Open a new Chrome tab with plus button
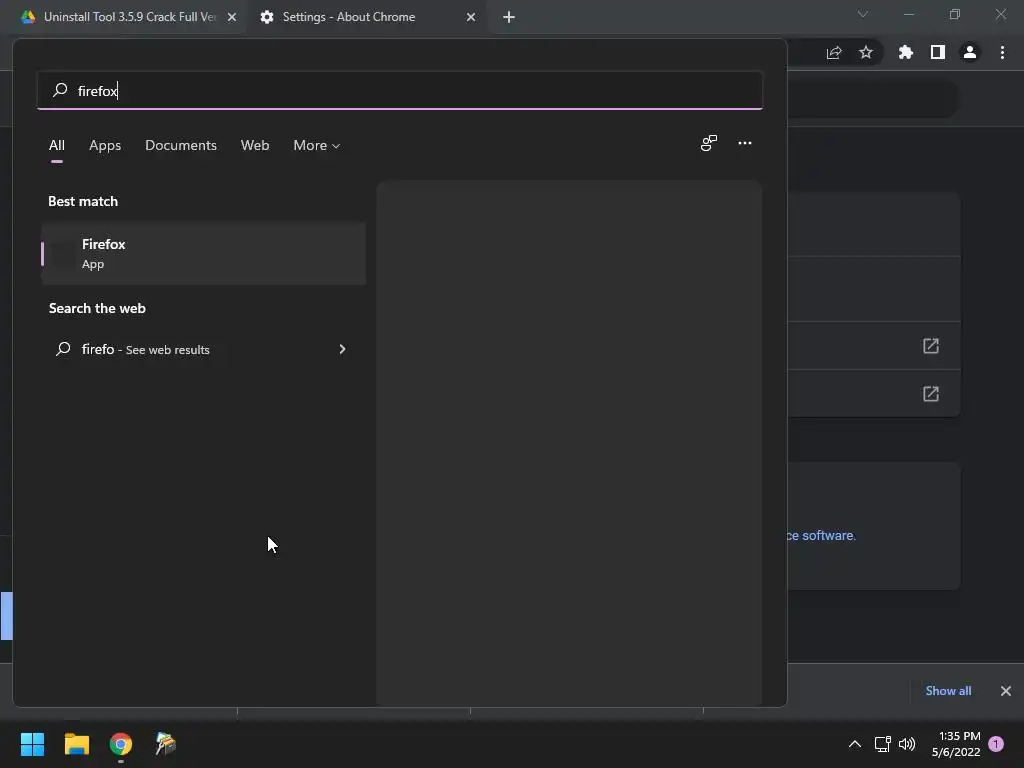Screen dimensions: 1024x768 [x=509, y=17]
